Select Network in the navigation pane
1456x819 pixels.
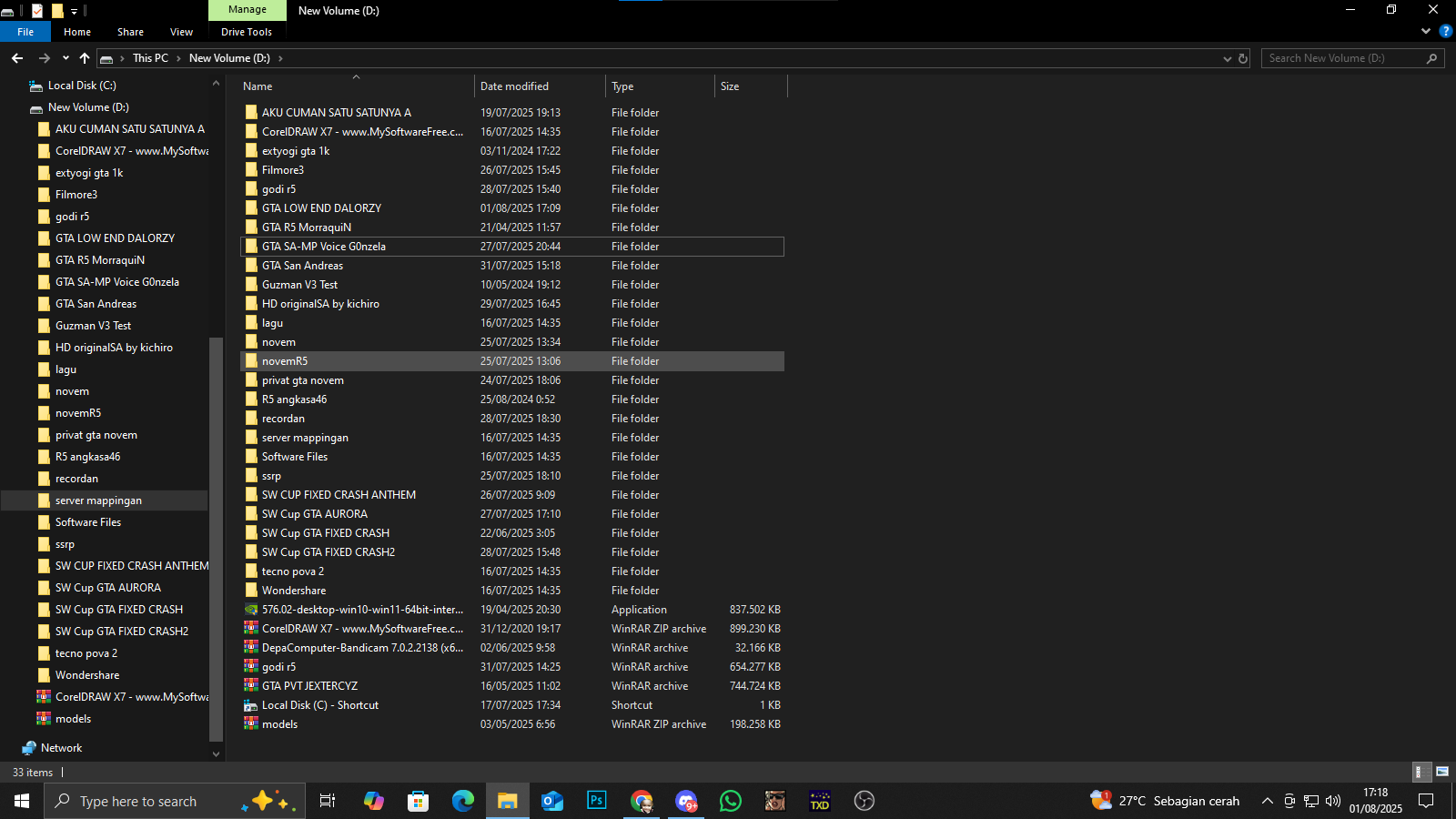(x=61, y=748)
